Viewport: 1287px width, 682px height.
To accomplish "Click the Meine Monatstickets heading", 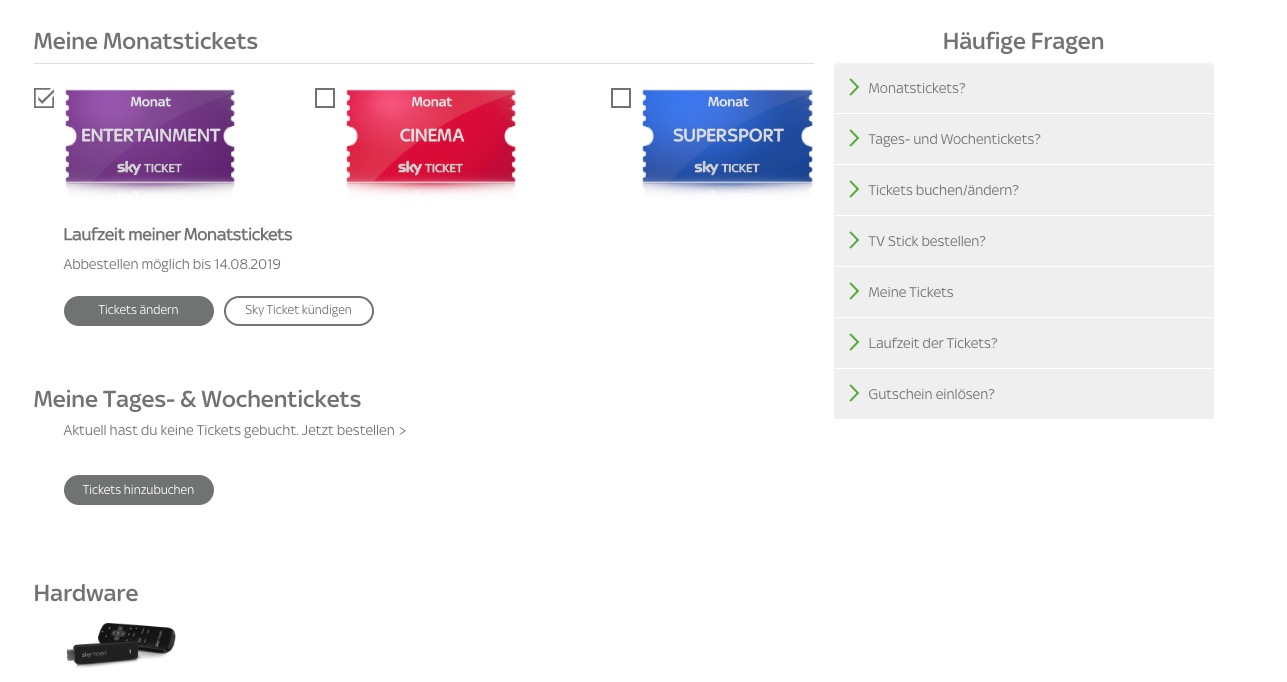I will coord(146,41).
